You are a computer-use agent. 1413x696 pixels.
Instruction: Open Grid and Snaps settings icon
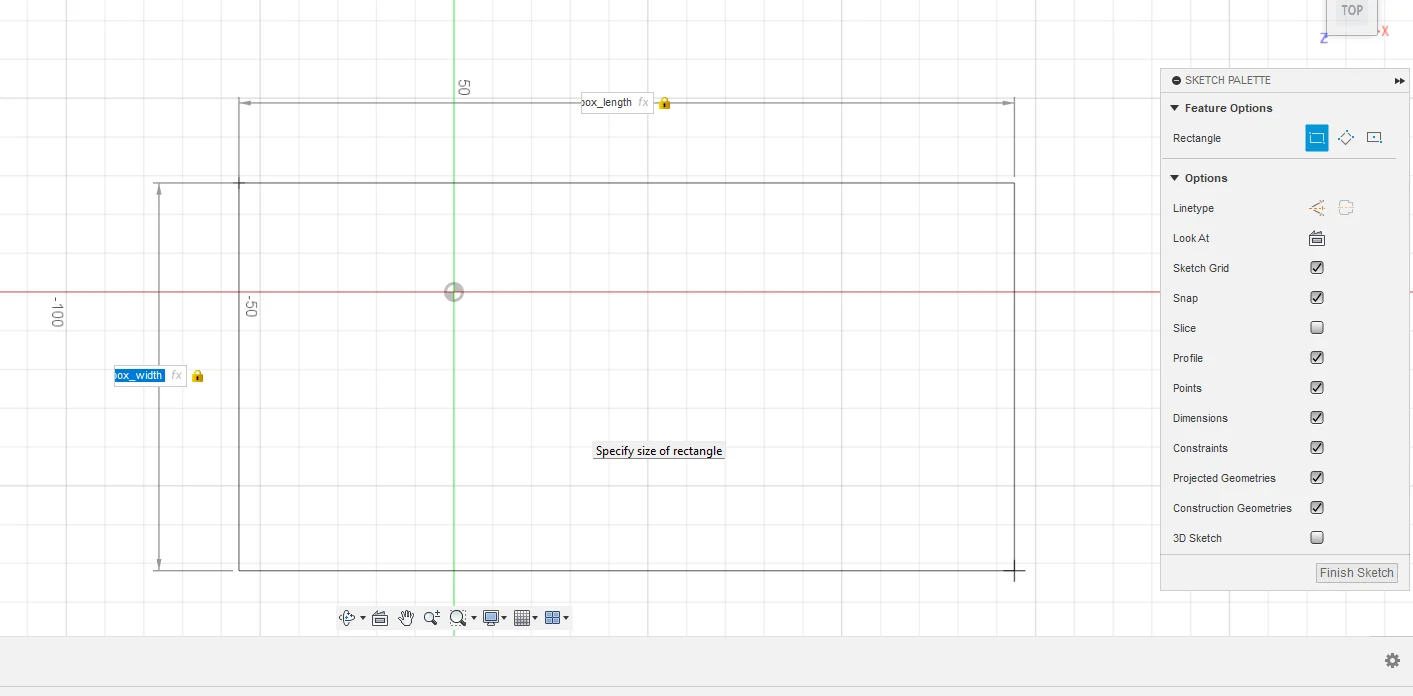[521, 618]
